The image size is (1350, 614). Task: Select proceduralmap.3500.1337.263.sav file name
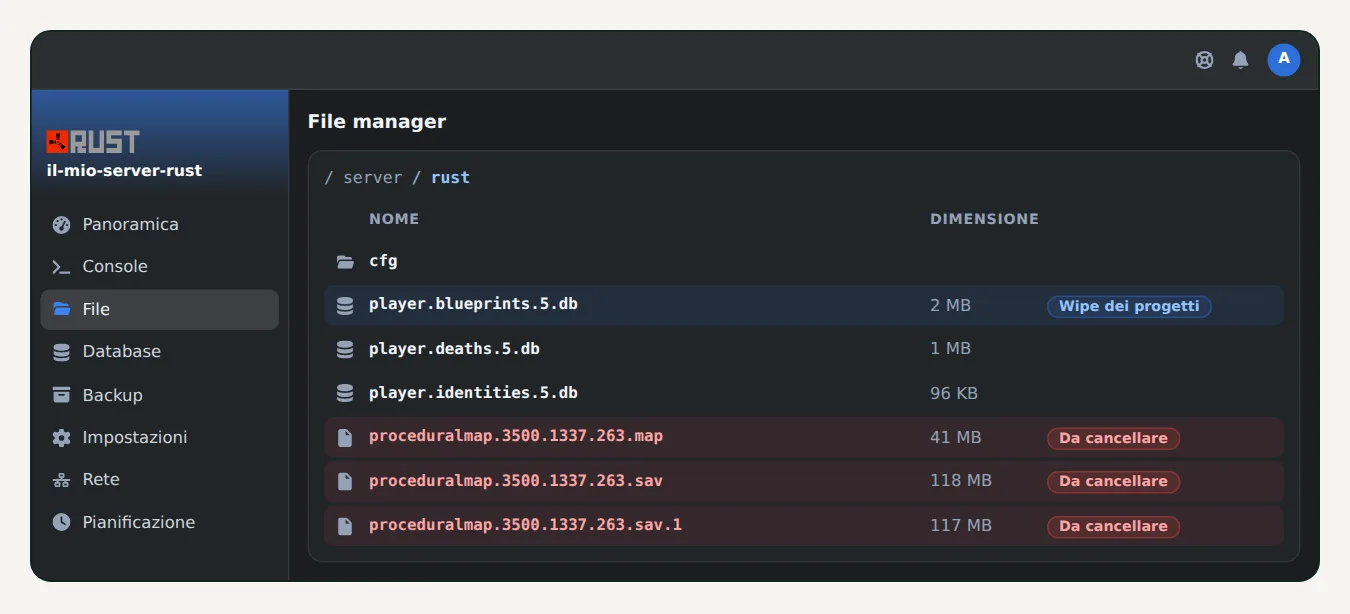pyautogui.click(x=516, y=480)
